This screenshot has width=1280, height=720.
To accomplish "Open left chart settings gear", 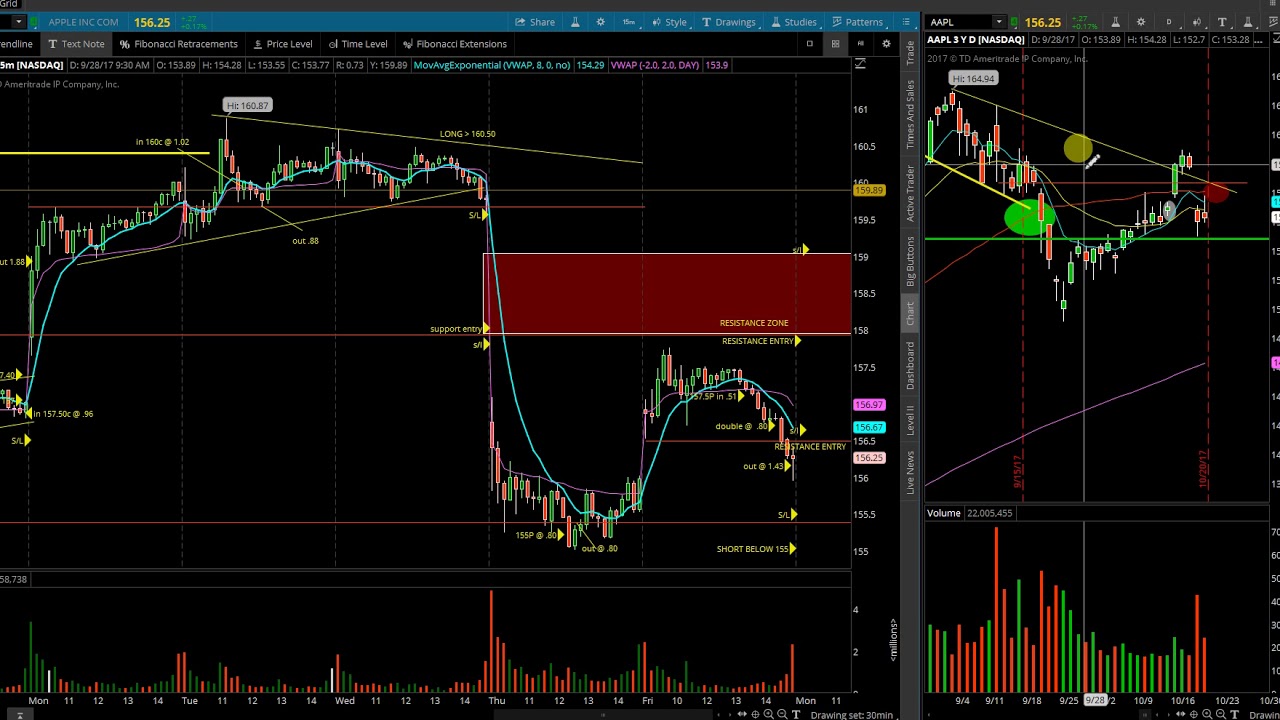I will point(600,22).
